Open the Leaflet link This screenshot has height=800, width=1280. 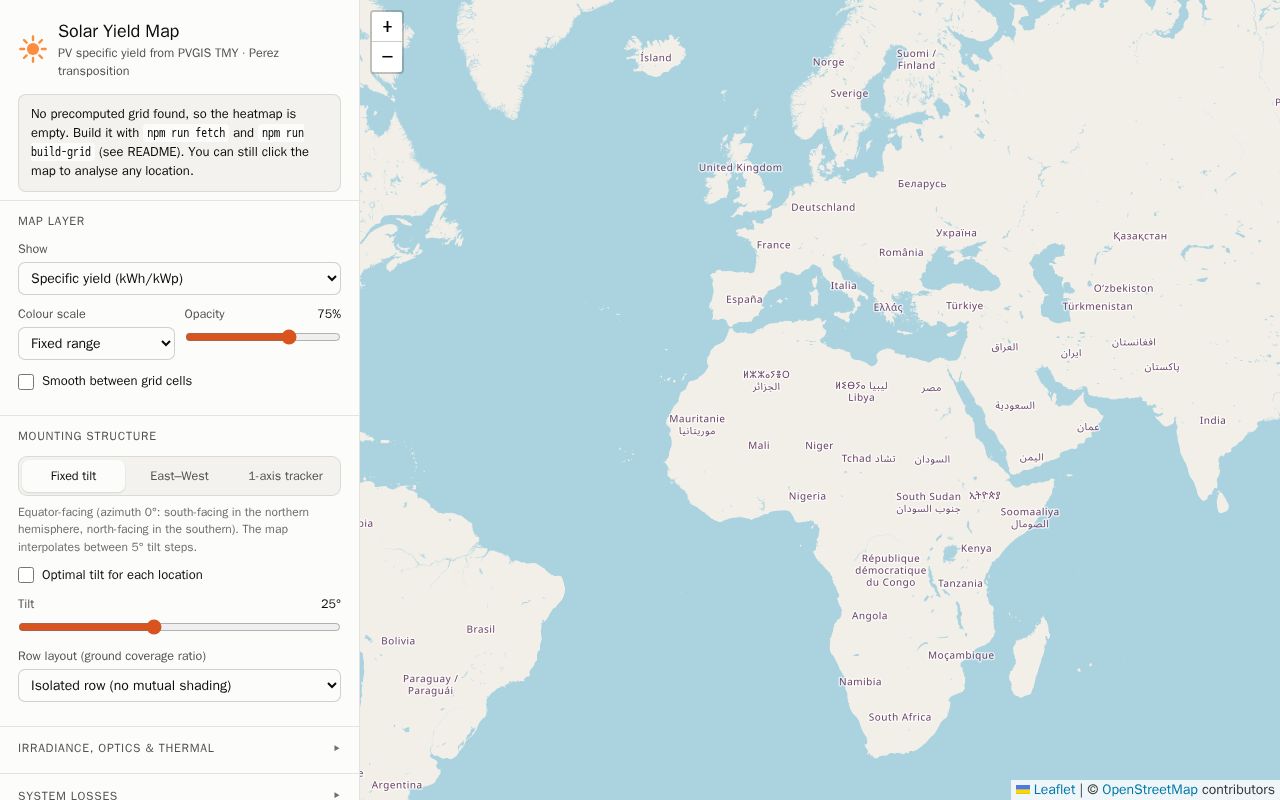click(1054, 790)
